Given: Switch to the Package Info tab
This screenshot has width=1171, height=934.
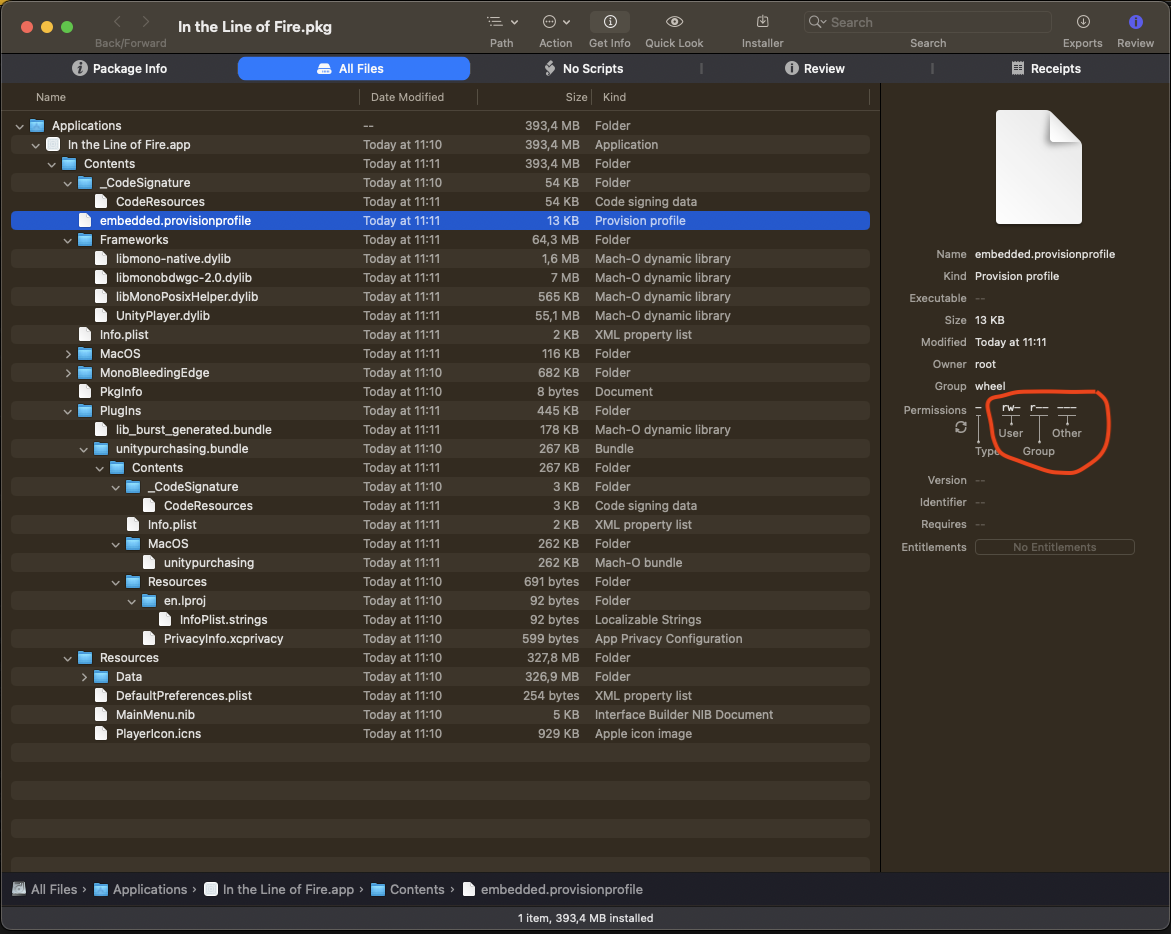Looking at the screenshot, I should tap(120, 69).
